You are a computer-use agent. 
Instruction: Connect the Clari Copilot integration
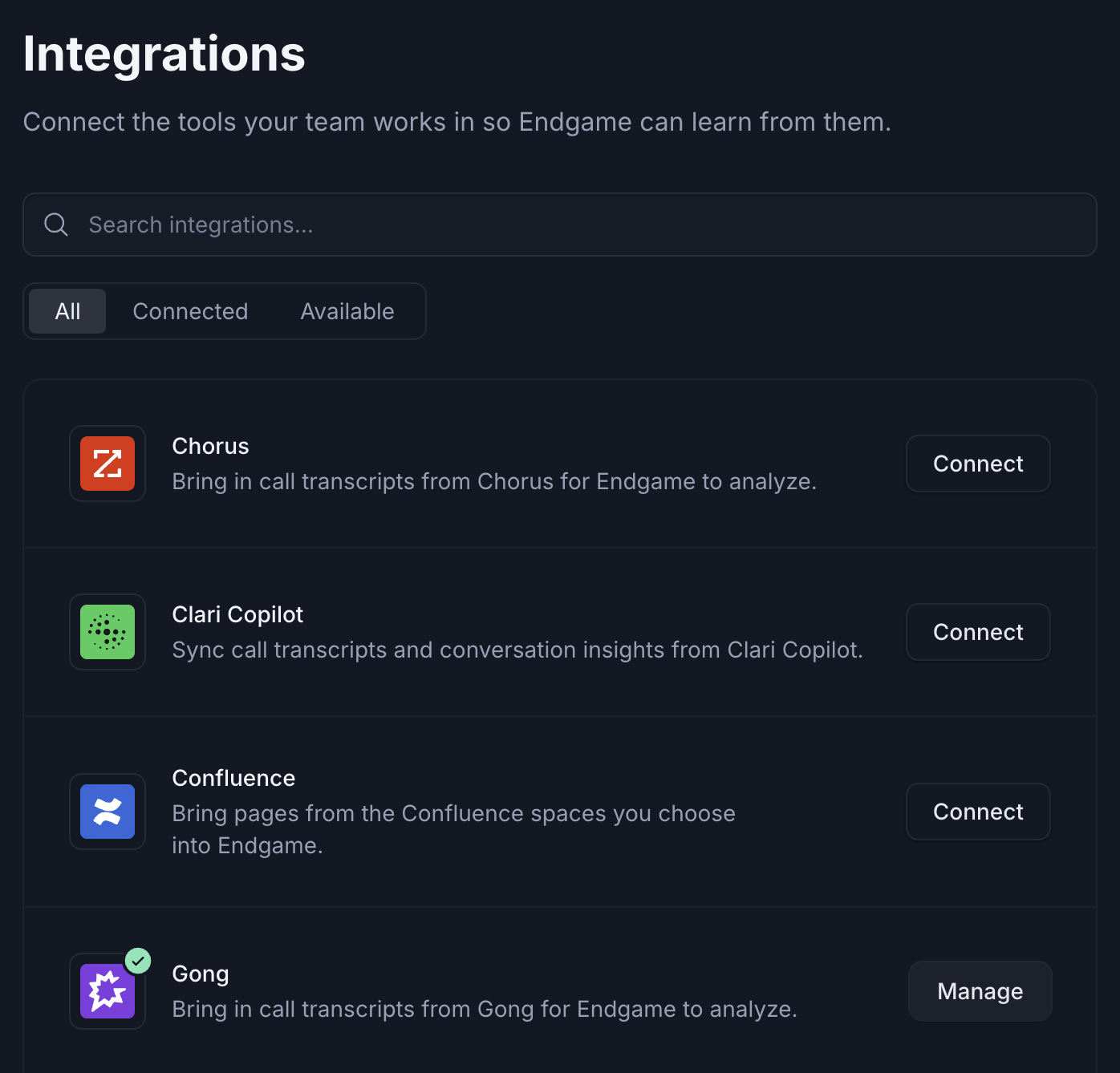click(x=978, y=632)
